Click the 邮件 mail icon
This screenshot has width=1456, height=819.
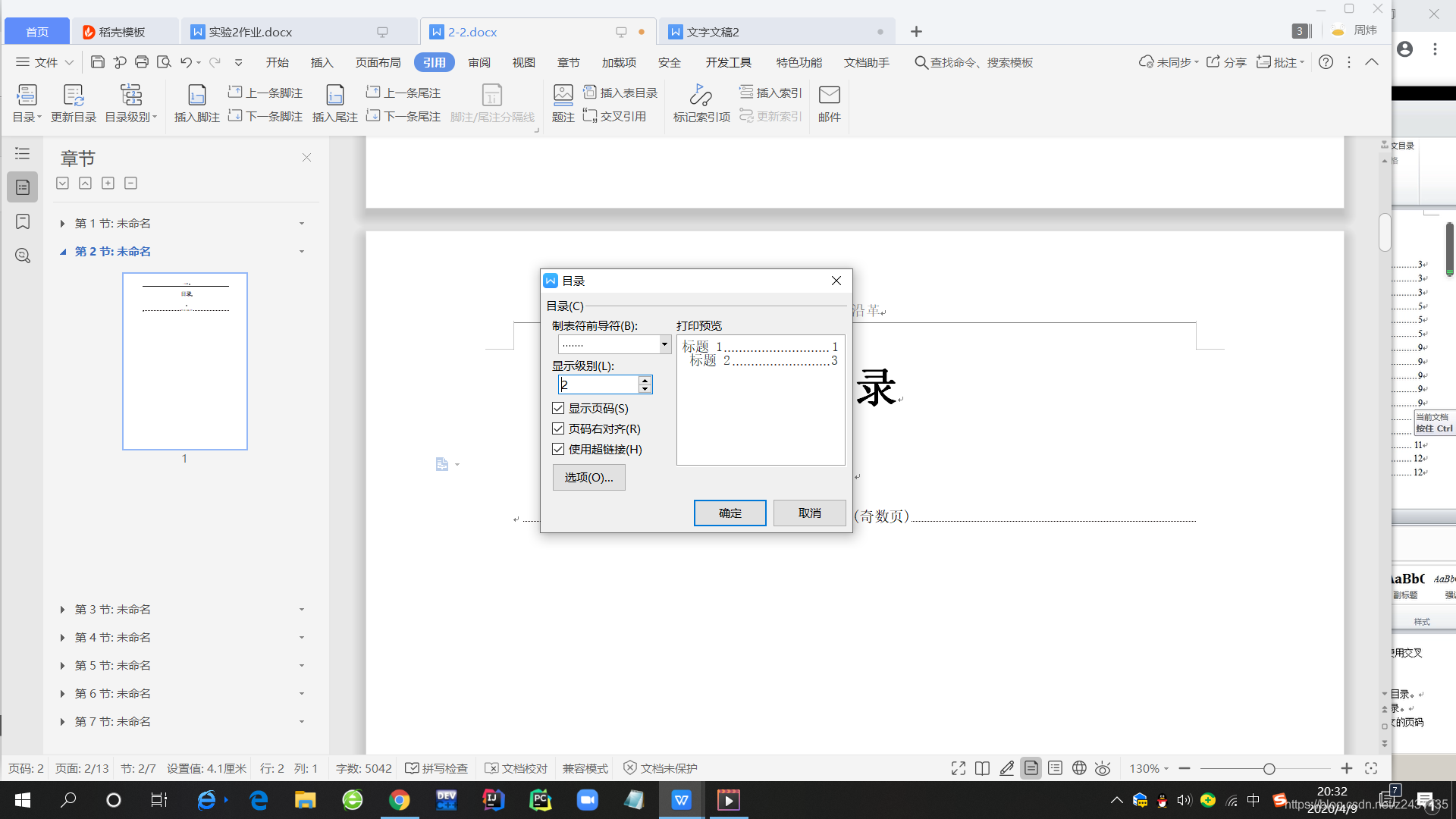coord(830,104)
